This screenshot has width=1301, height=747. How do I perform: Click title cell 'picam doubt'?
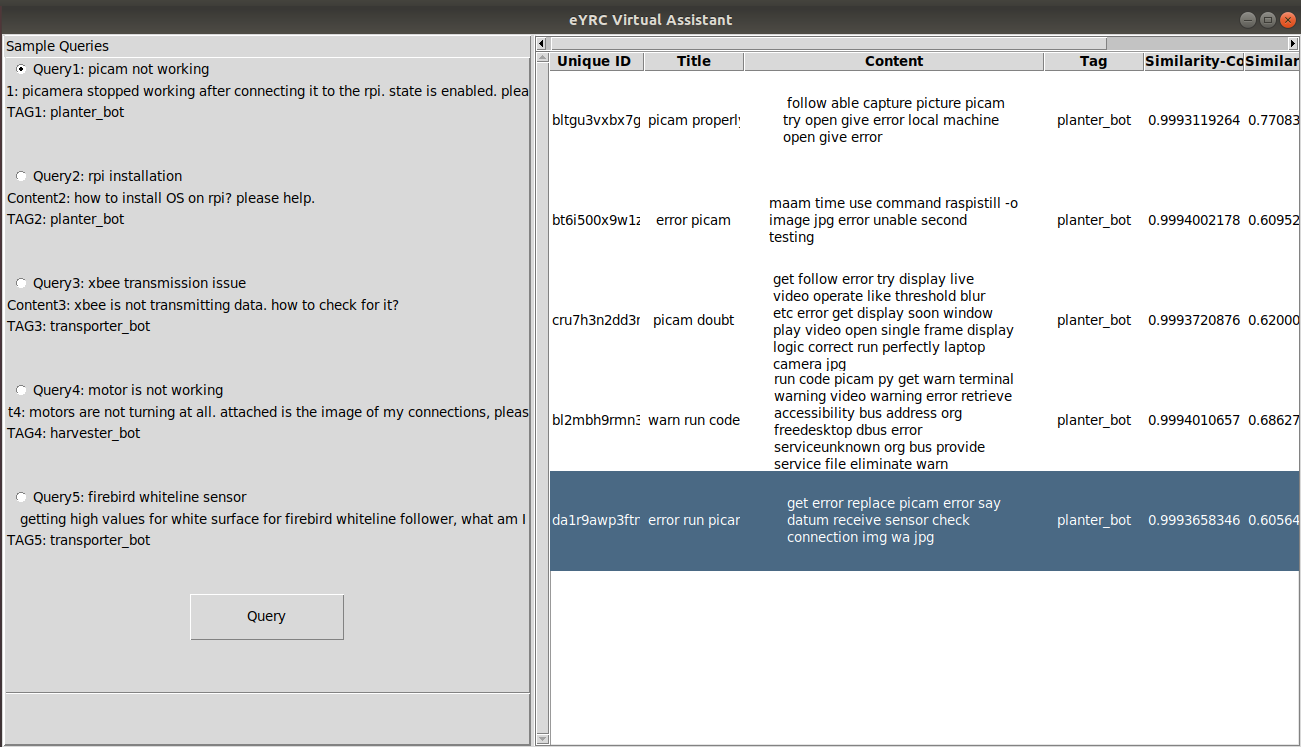pos(694,320)
